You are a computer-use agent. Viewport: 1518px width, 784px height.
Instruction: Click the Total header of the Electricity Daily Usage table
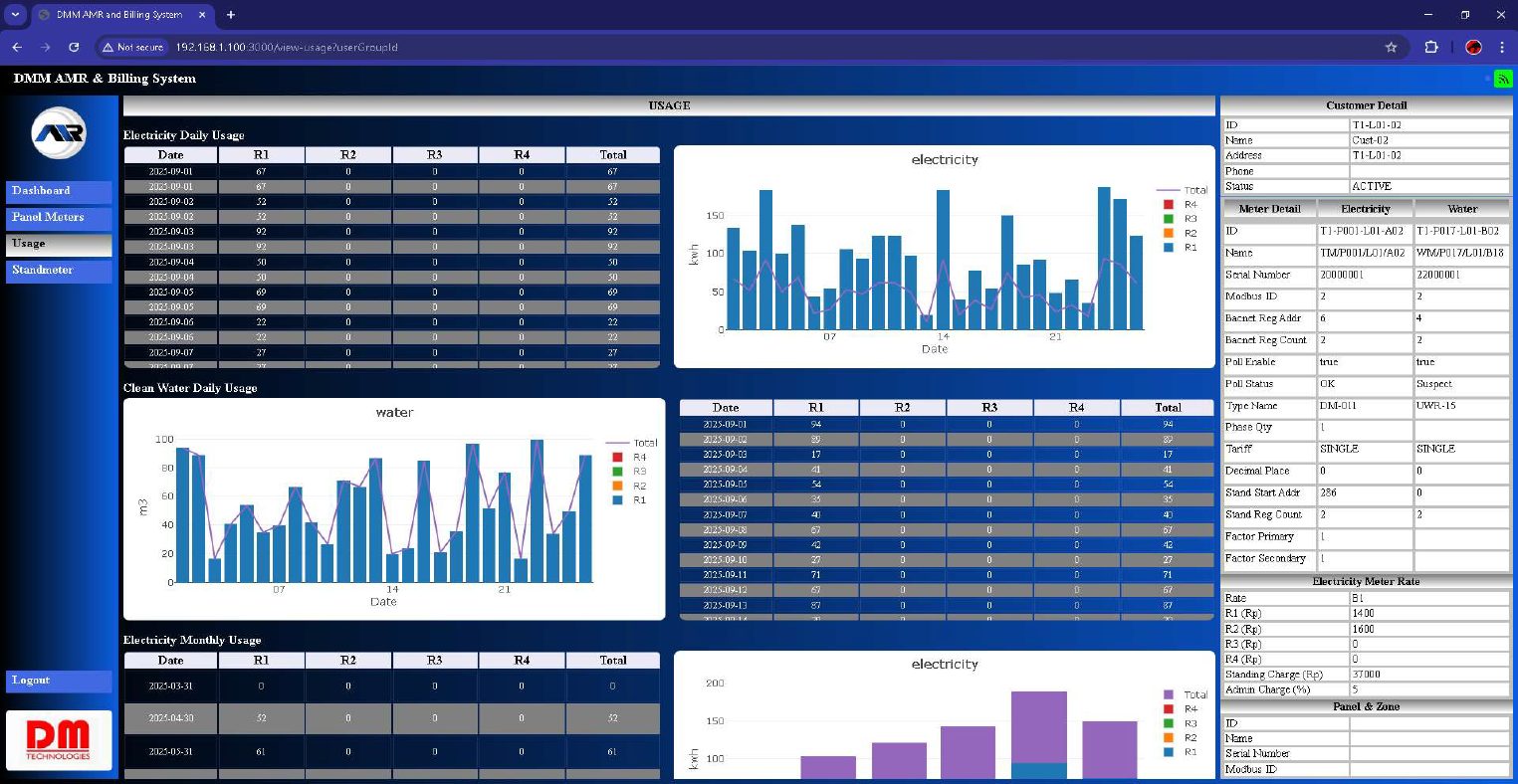[613, 155]
